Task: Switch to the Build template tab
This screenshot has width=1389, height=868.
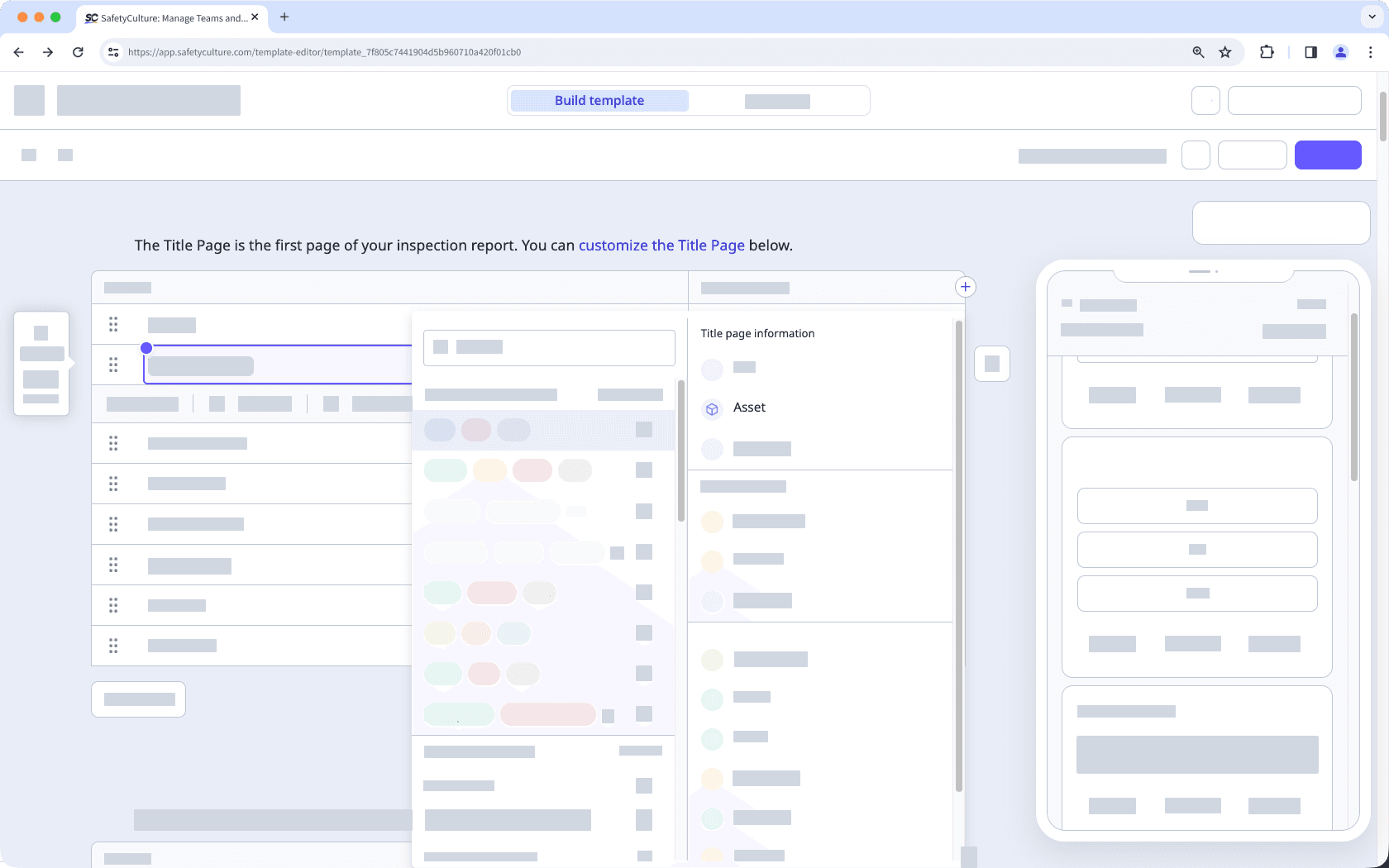Action: (599, 100)
